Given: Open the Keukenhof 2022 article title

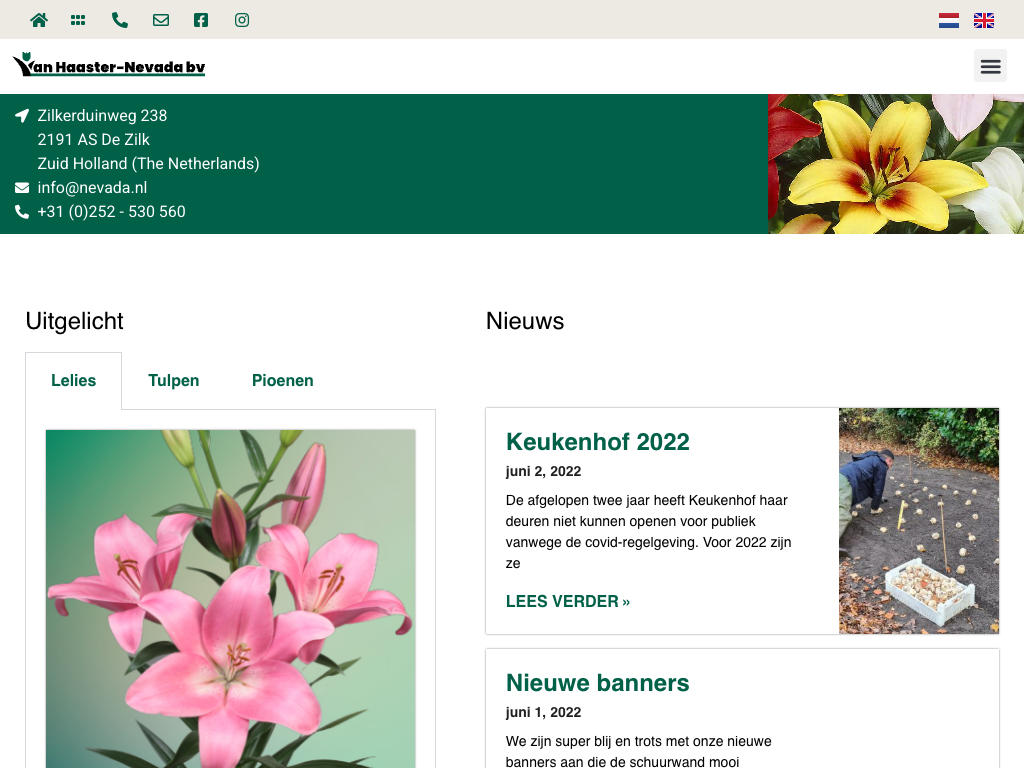Looking at the screenshot, I should click(598, 442).
